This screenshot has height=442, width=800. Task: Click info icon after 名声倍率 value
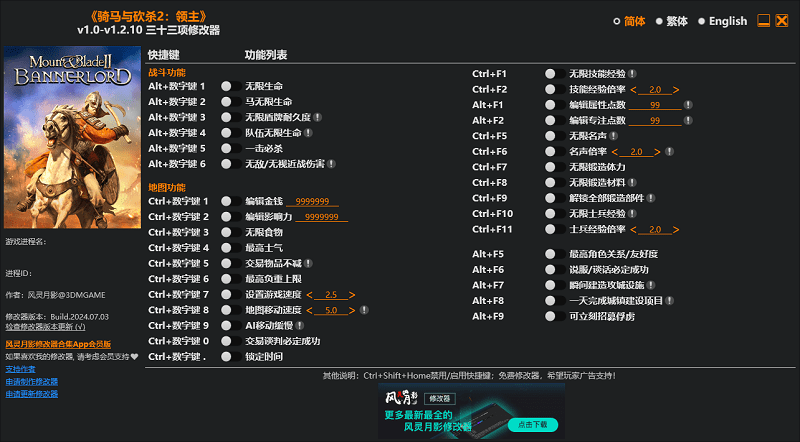click(x=669, y=152)
